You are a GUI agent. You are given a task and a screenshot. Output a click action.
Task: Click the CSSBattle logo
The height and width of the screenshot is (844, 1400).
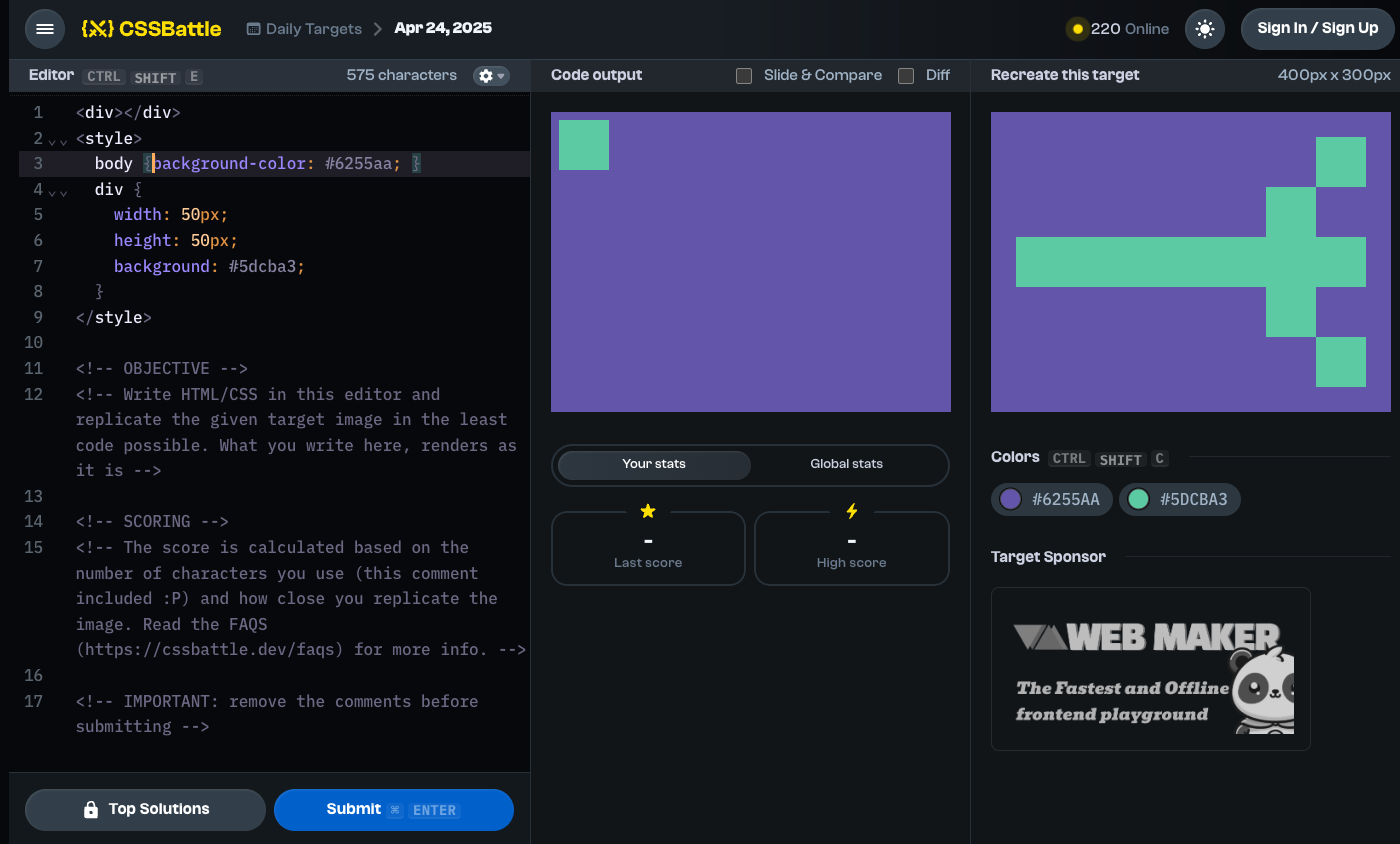(151, 29)
